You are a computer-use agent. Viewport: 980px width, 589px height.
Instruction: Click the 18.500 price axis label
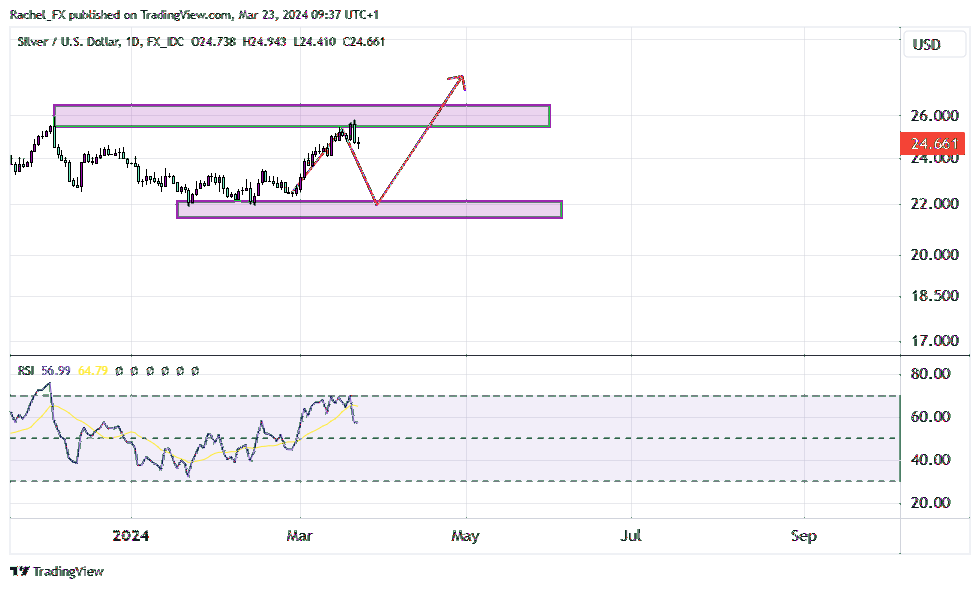(x=934, y=296)
